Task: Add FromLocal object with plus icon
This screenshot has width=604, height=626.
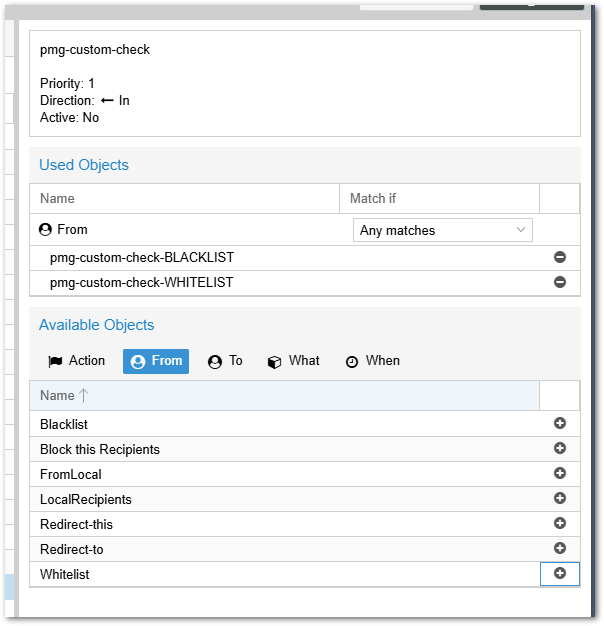Action: (560, 474)
